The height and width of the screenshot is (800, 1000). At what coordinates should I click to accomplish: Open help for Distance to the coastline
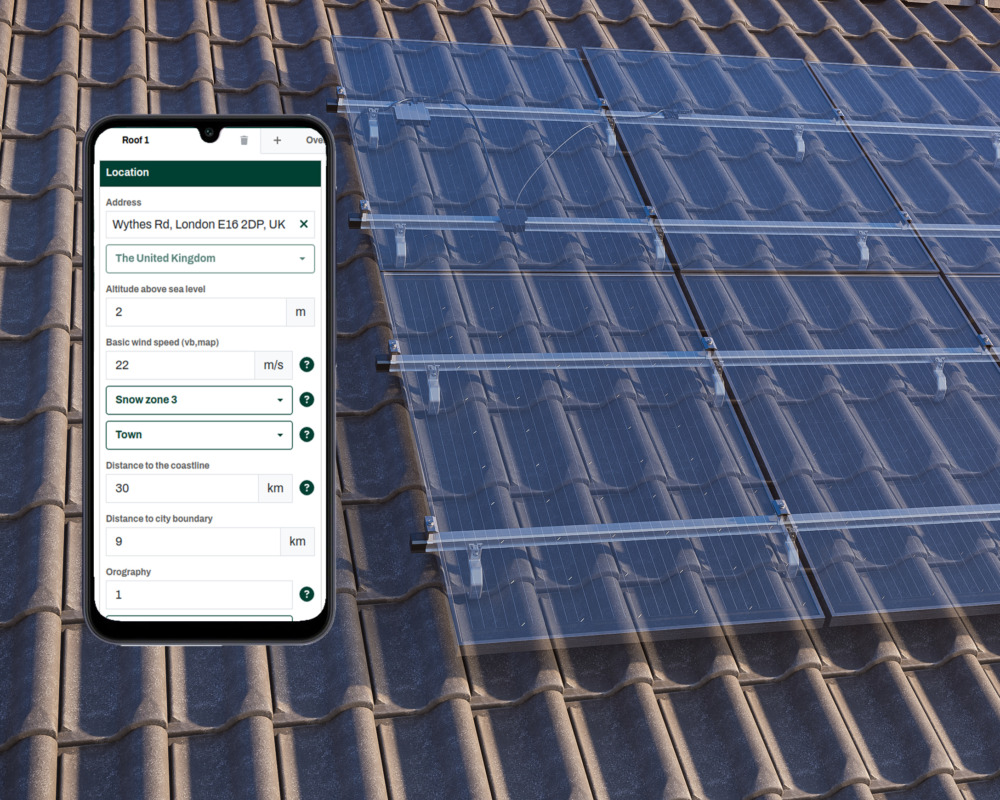coord(307,488)
